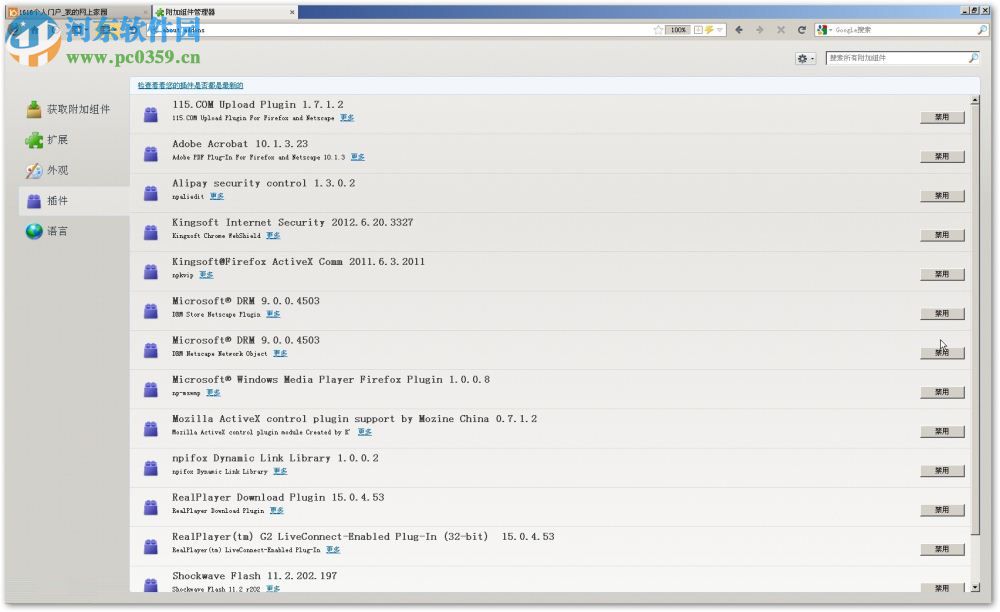The image size is (1000, 612).
Task: Disable the DRM Netscape Network Object plugin
Action: coord(942,353)
